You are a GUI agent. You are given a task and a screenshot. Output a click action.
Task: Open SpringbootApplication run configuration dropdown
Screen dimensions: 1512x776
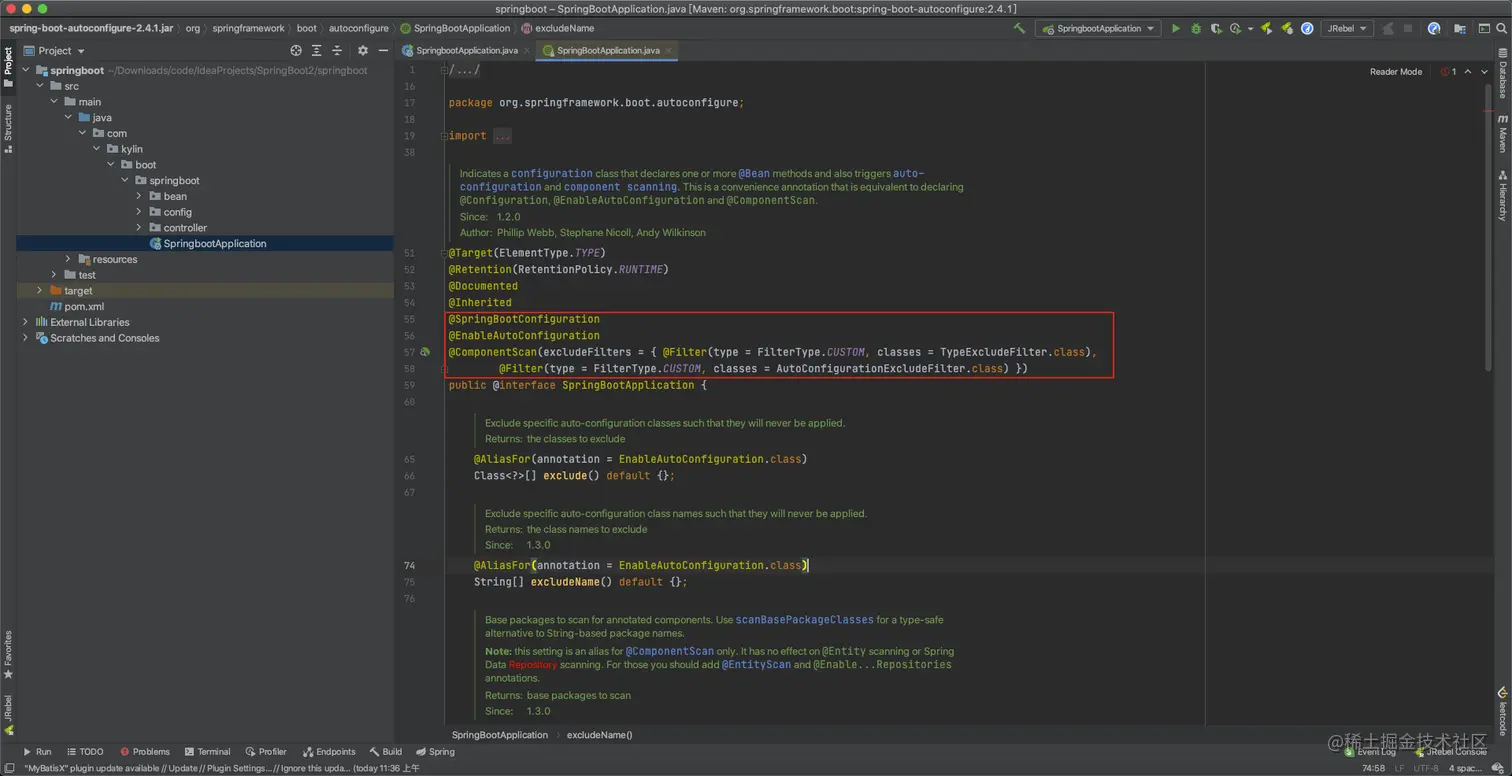1097,29
